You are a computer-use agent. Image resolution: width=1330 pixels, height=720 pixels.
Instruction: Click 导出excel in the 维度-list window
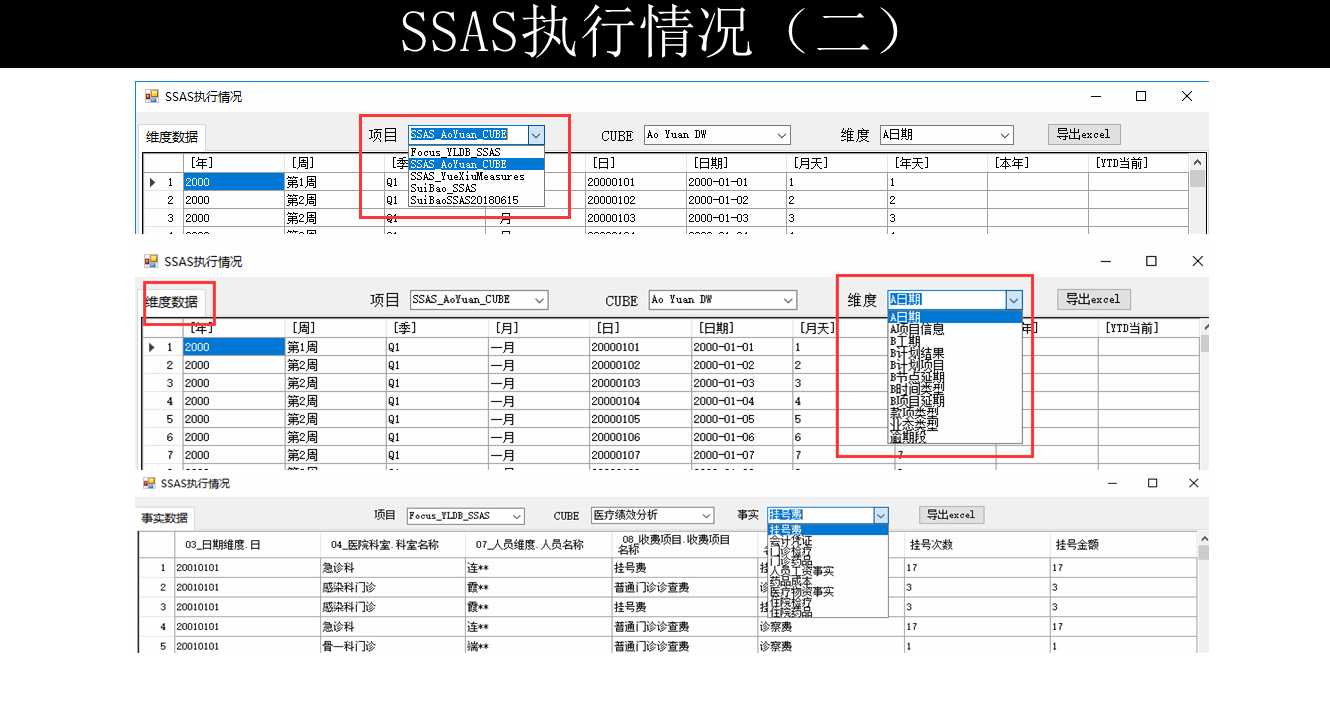[1093, 299]
